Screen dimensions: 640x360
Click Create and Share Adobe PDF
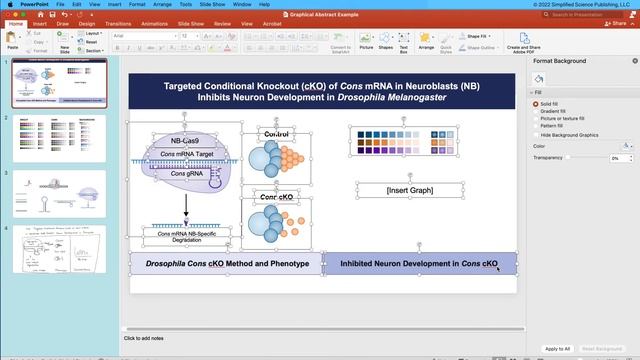[x=524, y=43]
